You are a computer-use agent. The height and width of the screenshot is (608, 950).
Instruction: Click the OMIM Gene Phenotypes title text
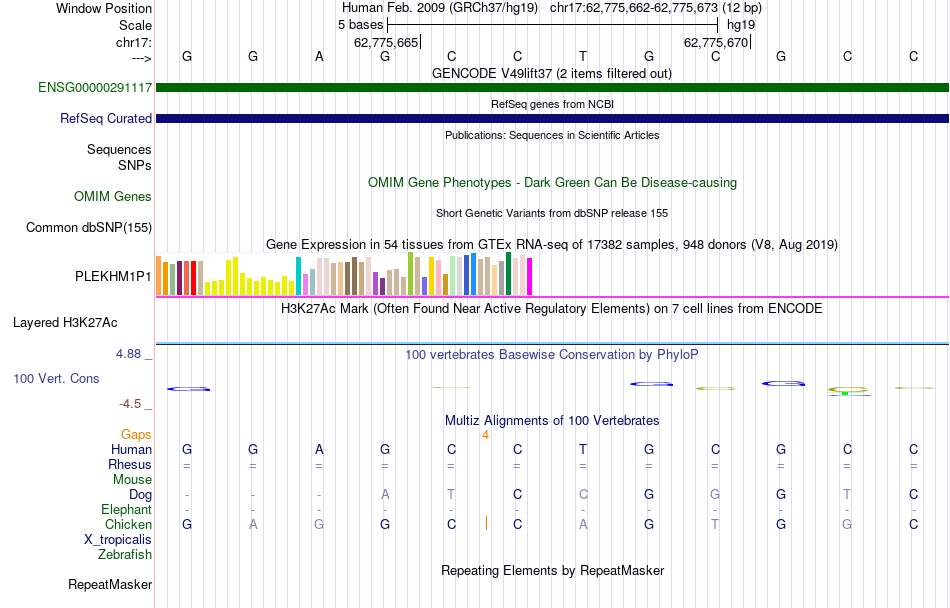click(552, 182)
